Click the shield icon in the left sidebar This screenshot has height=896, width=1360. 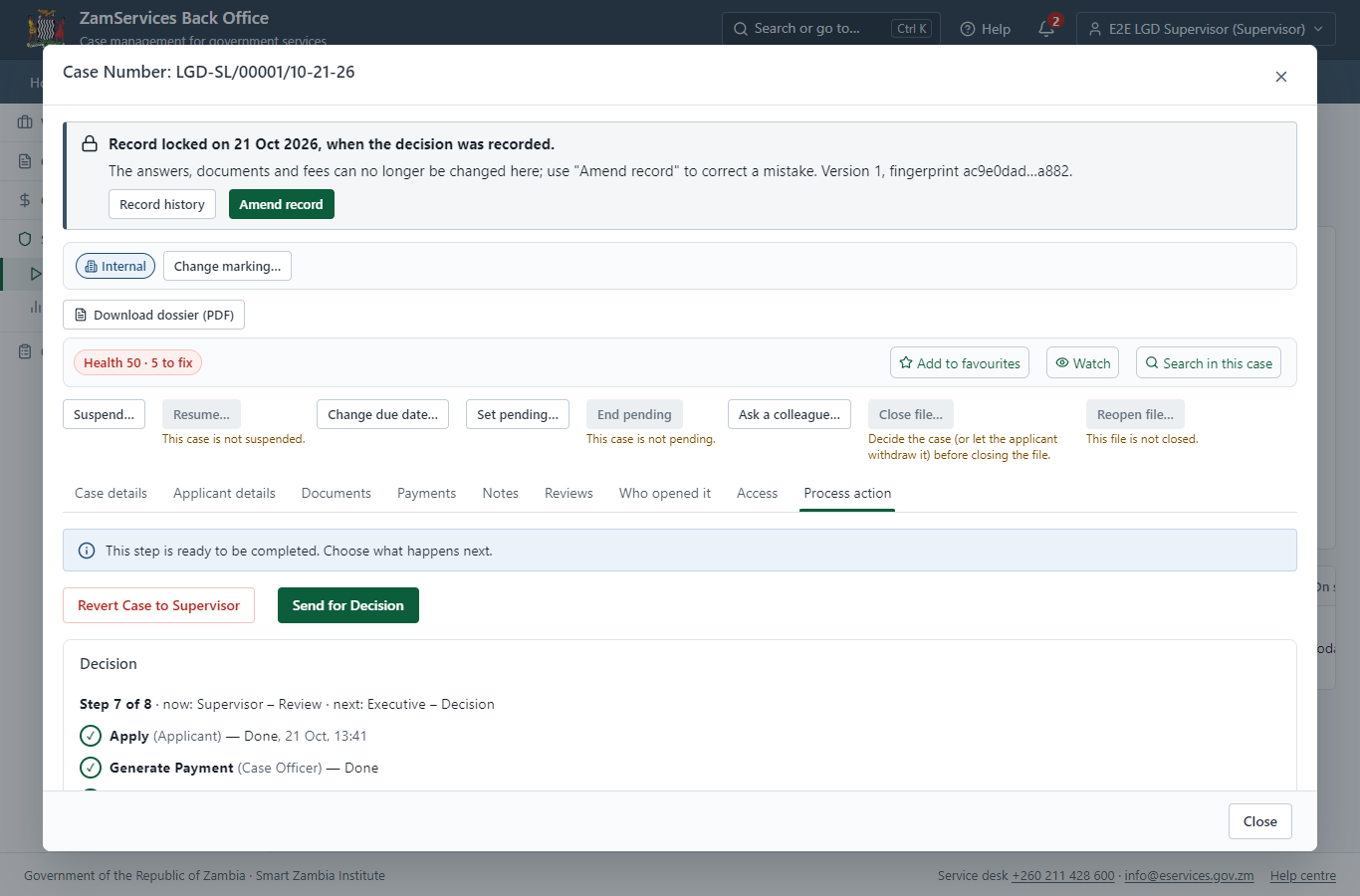point(25,239)
